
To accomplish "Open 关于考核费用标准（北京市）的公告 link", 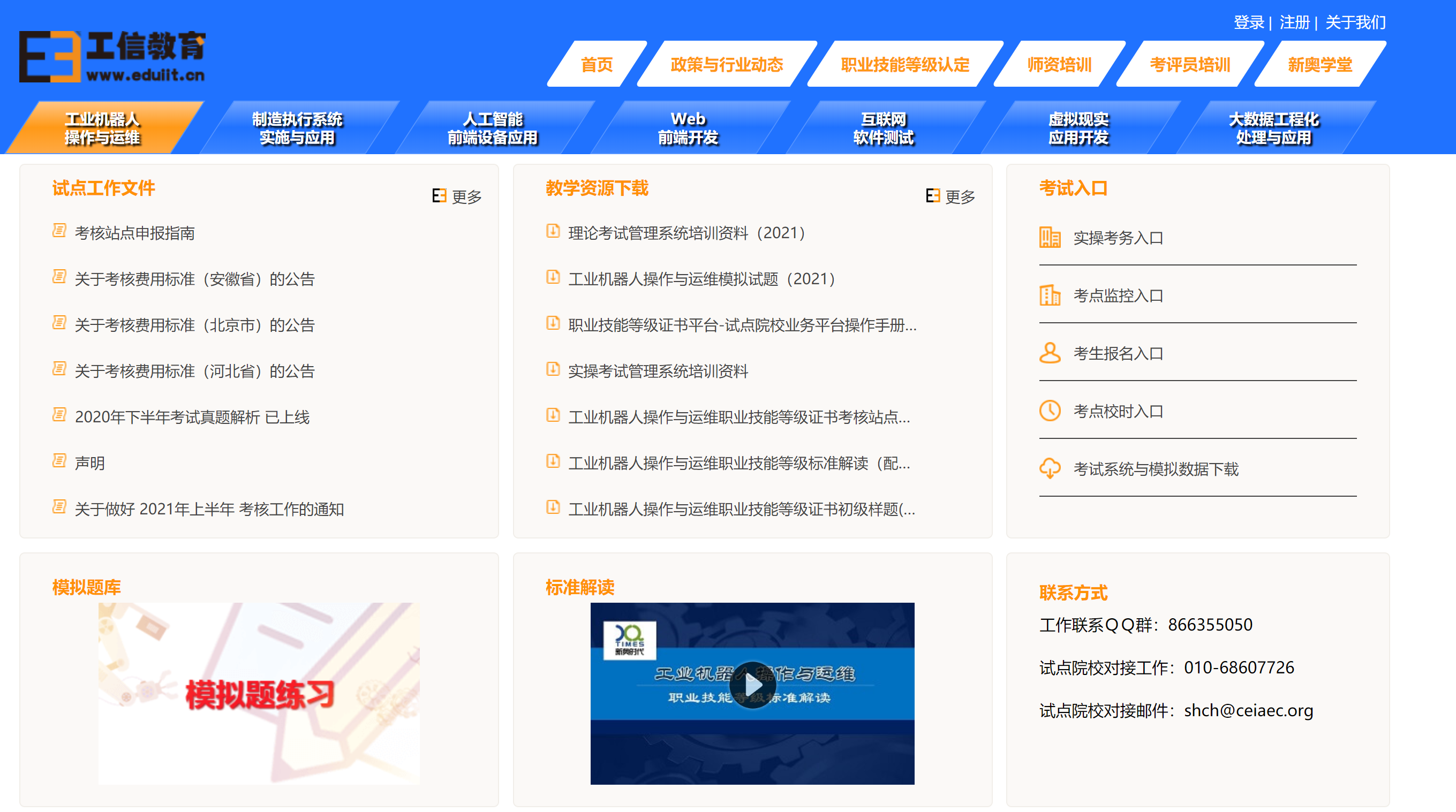I will point(194,325).
